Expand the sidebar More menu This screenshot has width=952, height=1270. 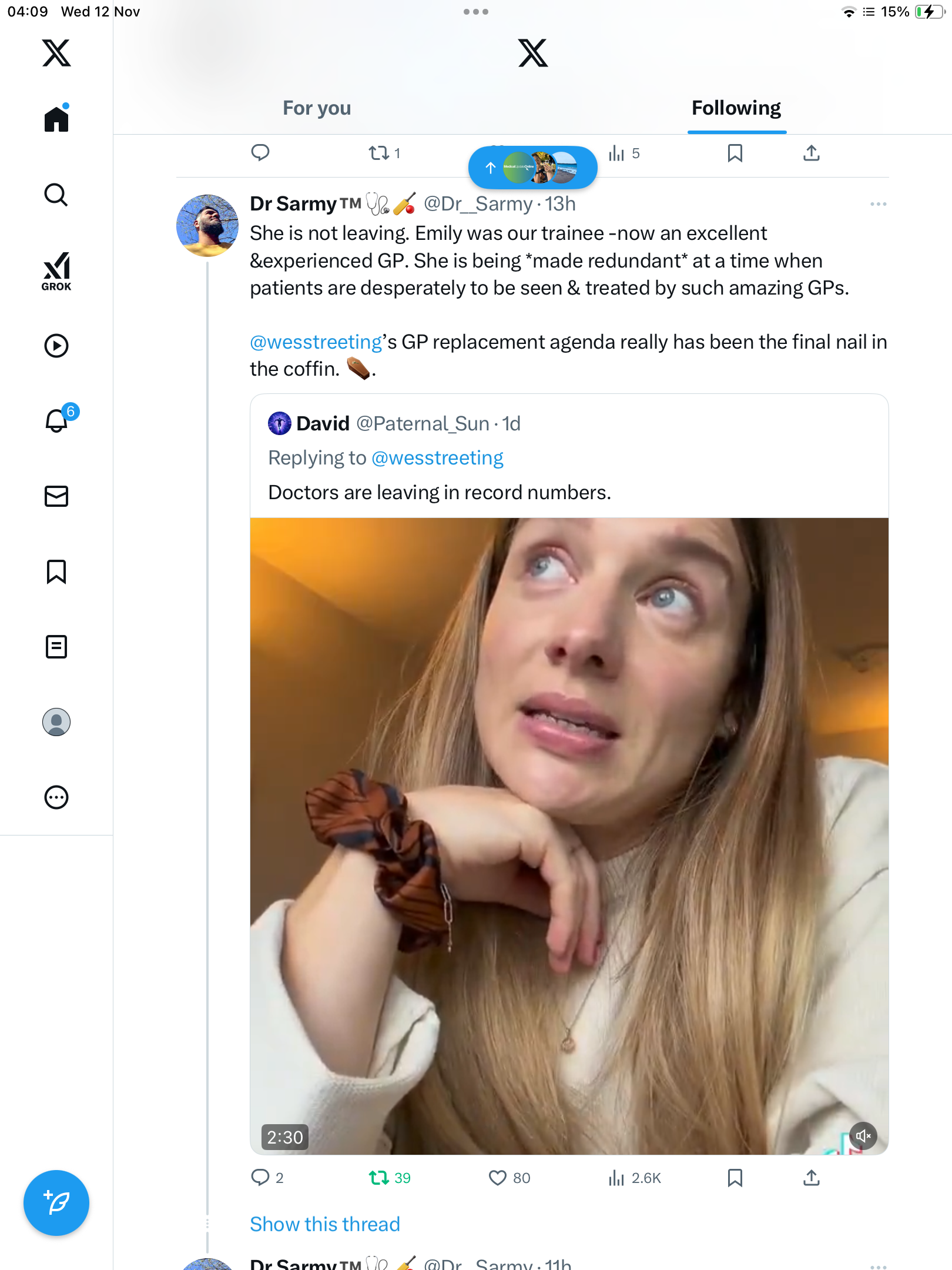(x=56, y=797)
